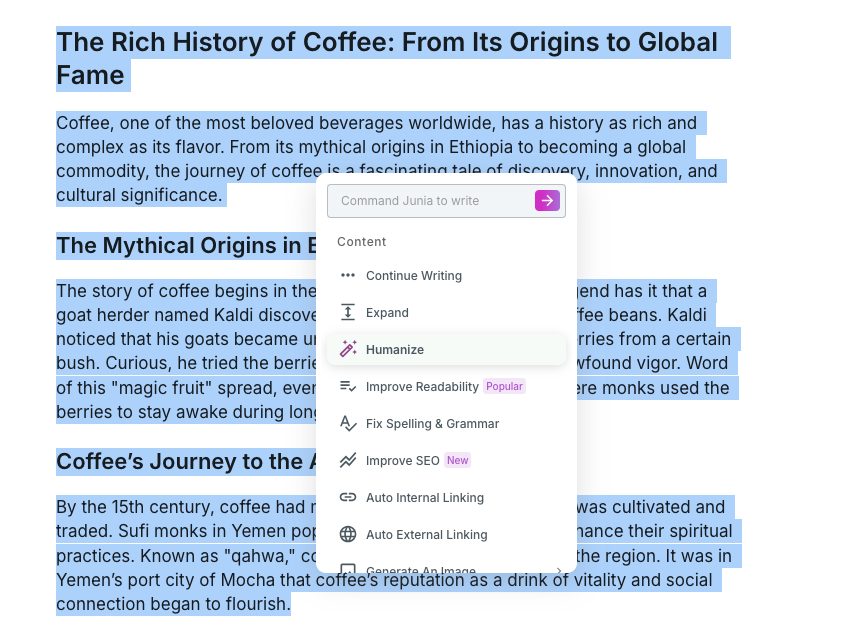844x633 pixels.
Task: Choose Auto Internal Linking
Action: click(446, 497)
